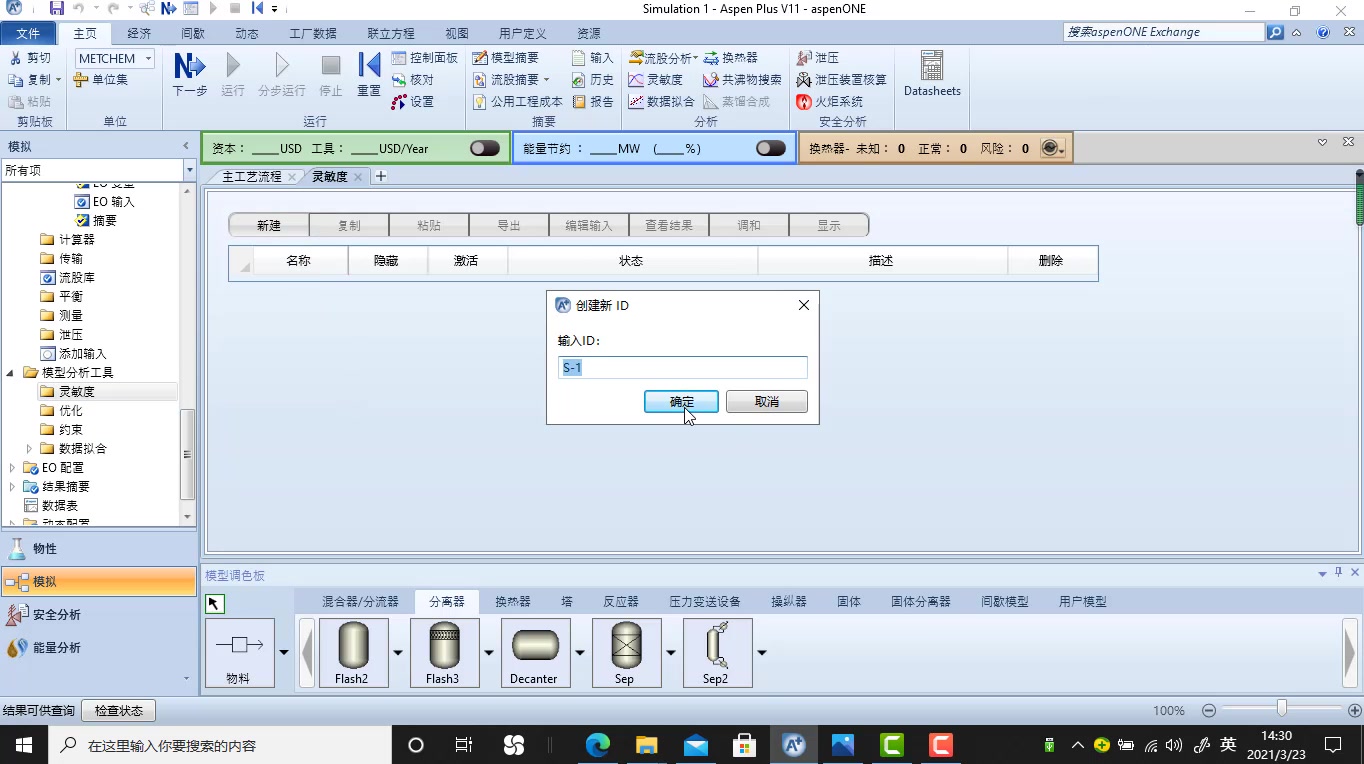Viewport: 1364px width, 764px height.
Task: Select the Flash2 model in palette
Action: [353, 651]
